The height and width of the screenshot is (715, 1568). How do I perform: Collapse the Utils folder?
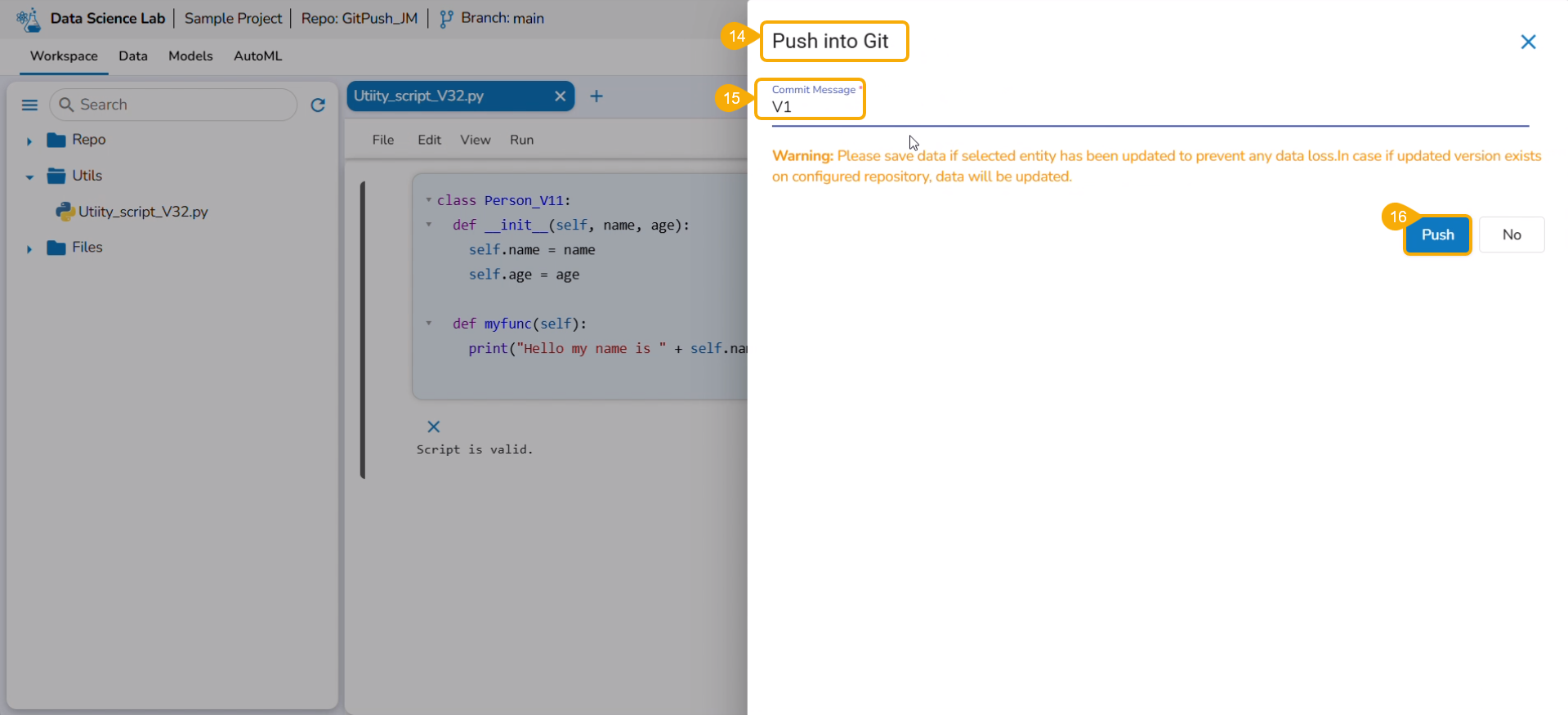click(29, 177)
